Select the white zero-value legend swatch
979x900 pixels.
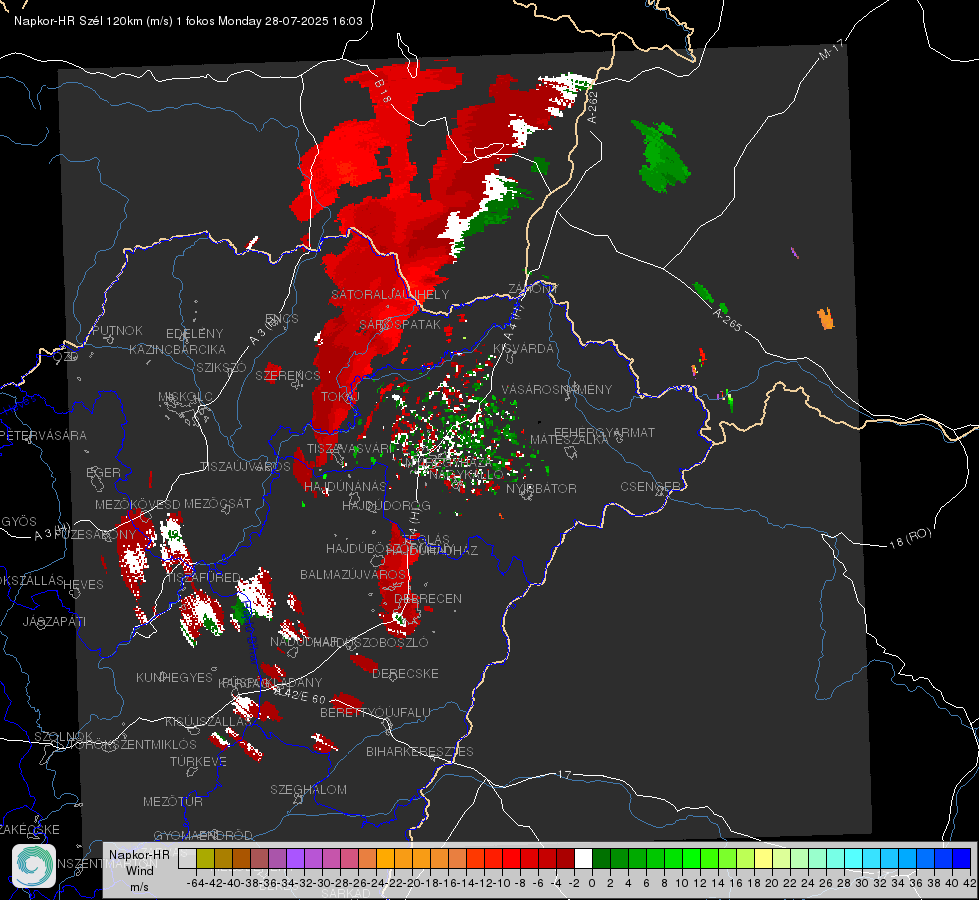583,858
